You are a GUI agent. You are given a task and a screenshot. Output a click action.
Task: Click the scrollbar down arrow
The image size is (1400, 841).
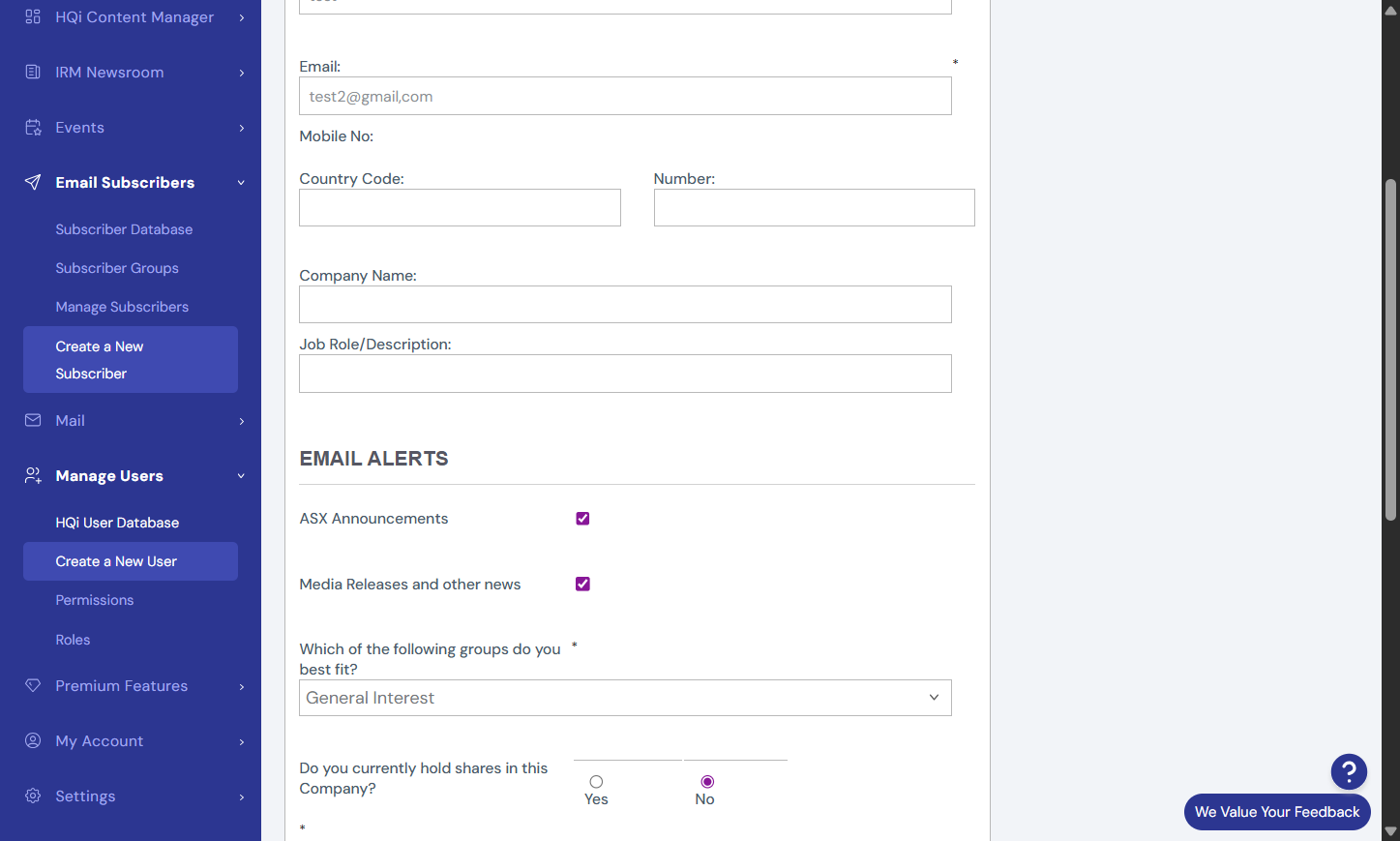(x=1390, y=831)
